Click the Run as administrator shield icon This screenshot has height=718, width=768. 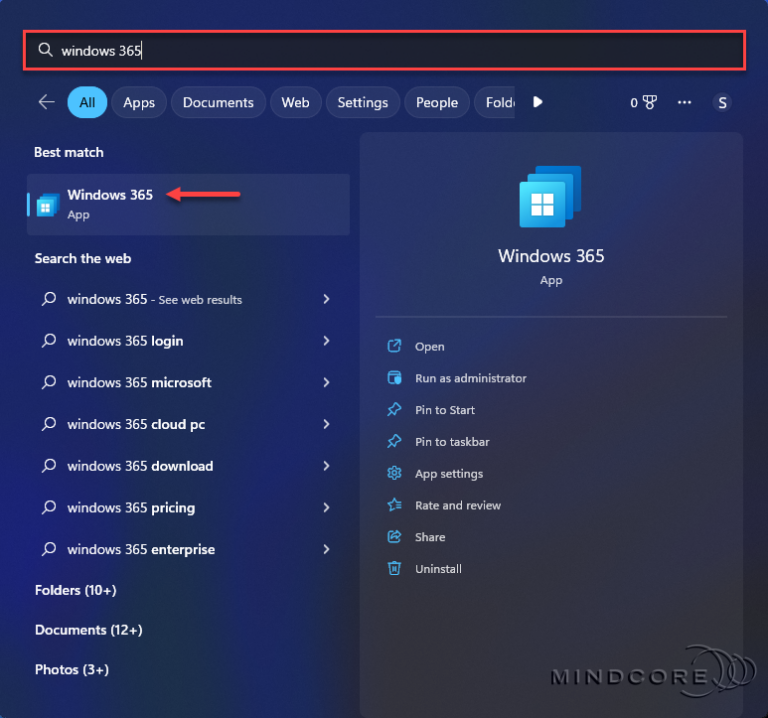394,378
